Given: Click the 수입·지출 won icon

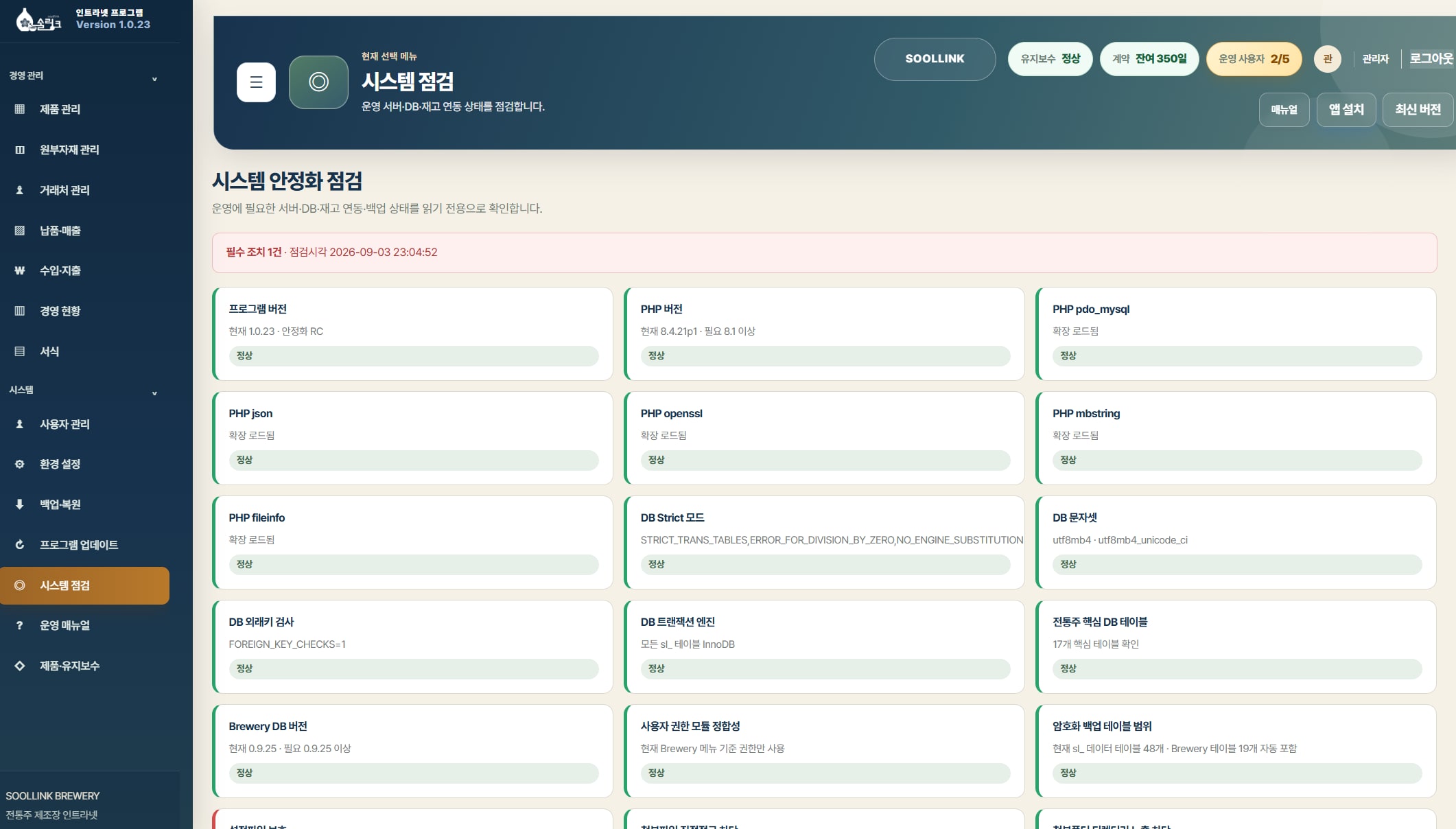Looking at the screenshot, I should (x=20, y=270).
